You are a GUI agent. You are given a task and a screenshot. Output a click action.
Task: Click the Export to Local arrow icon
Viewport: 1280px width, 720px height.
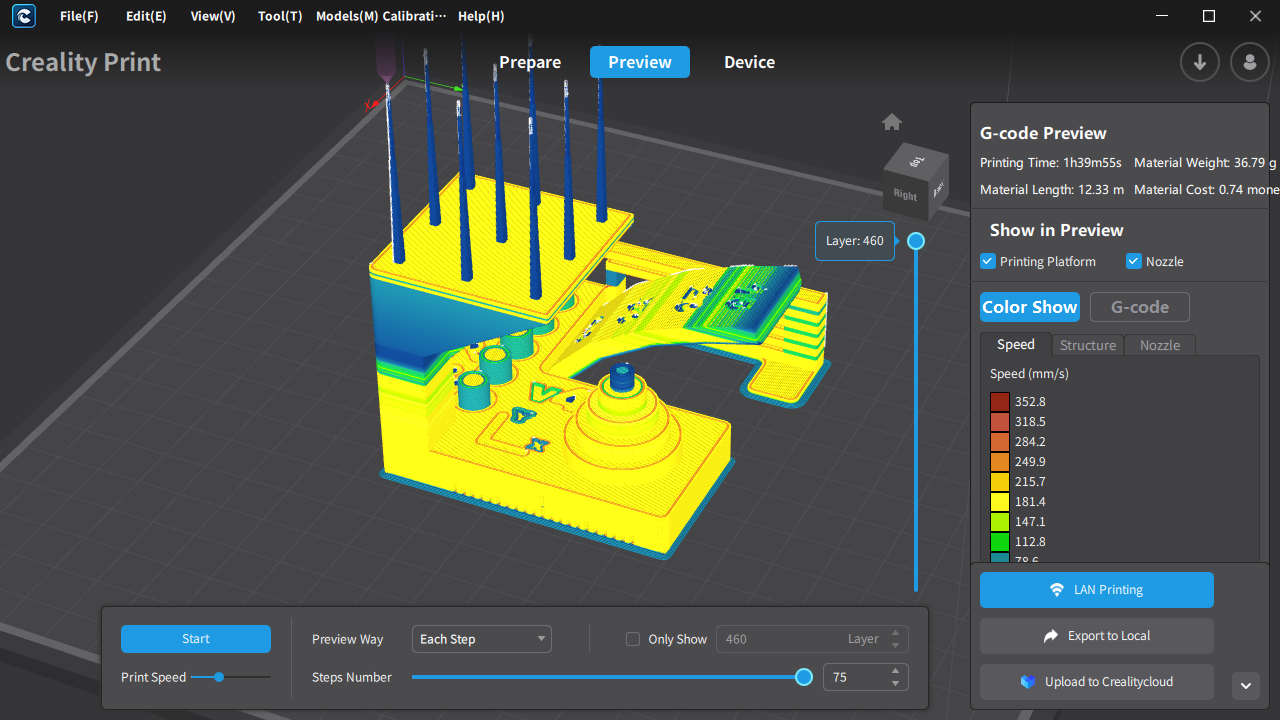tap(1051, 636)
